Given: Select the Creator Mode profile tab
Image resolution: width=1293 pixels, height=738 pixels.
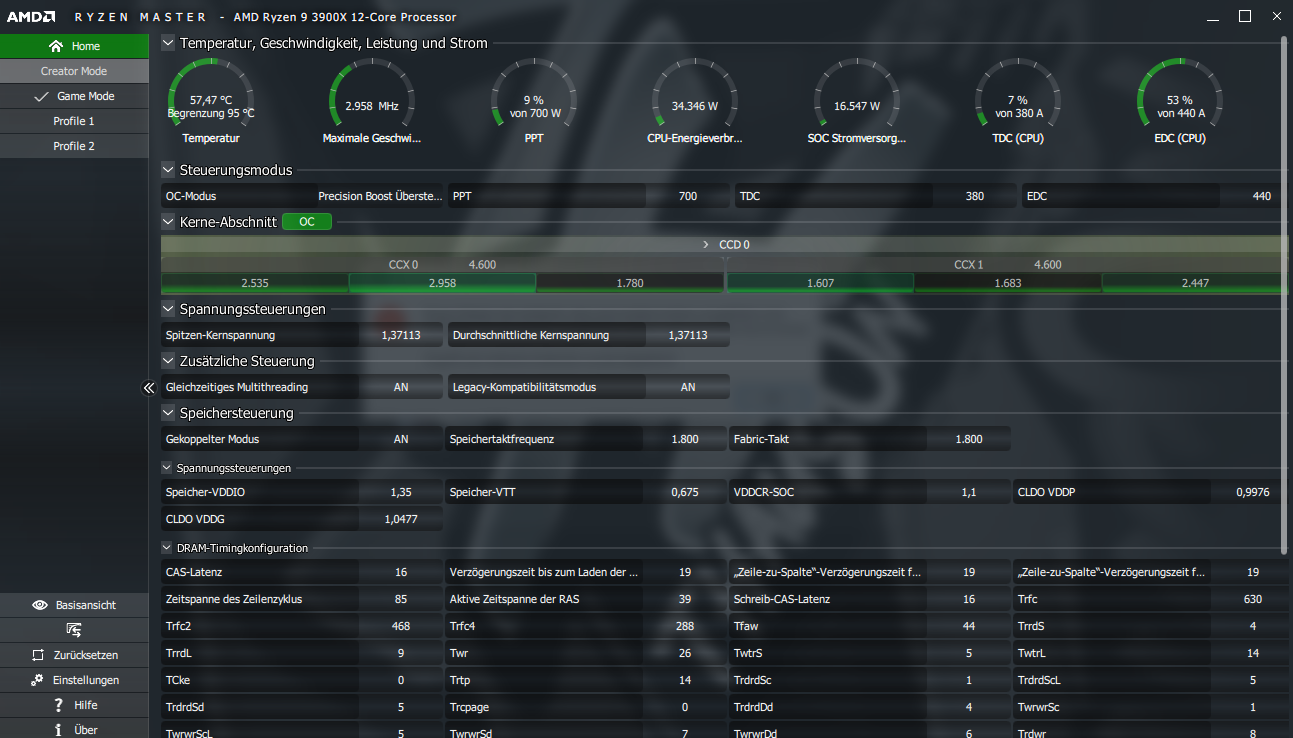Looking at the screenshot, I should 74,71.
